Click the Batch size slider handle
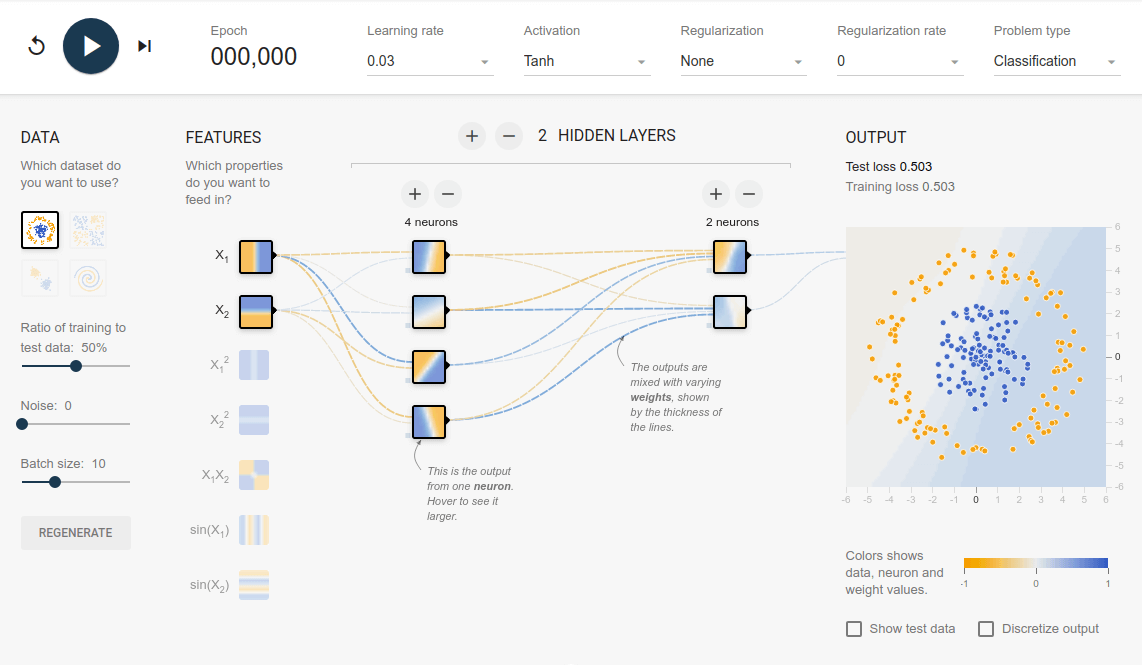This screenshot has height=665, width=1142. pos(55,482)
